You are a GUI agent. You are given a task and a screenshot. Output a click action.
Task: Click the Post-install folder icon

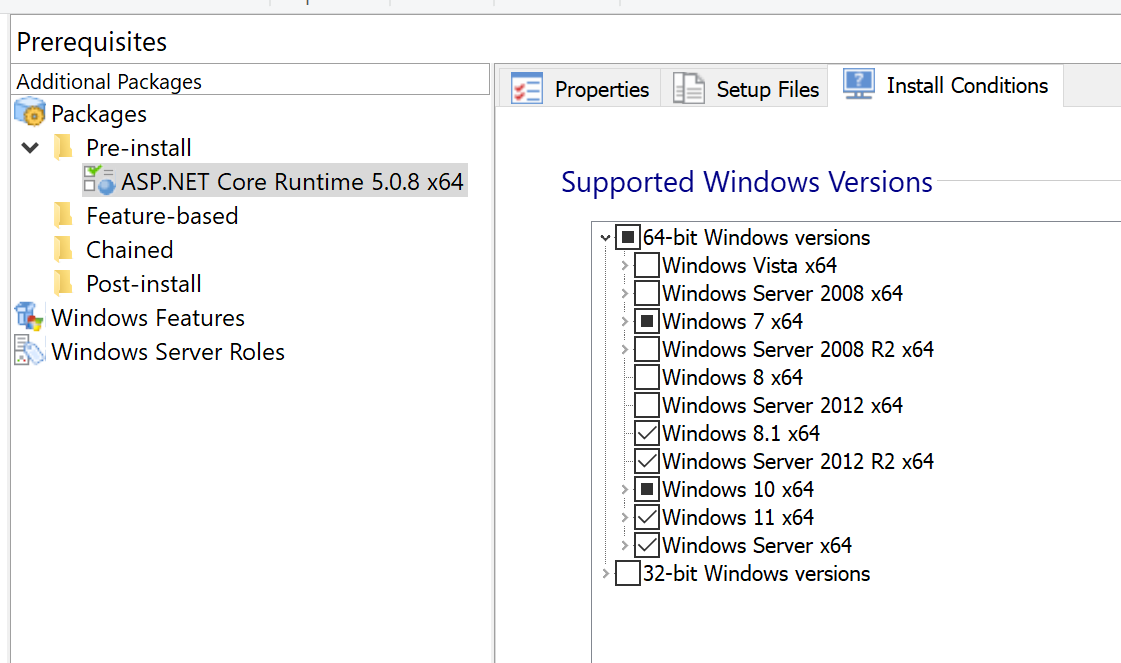[x=64, y=283]
